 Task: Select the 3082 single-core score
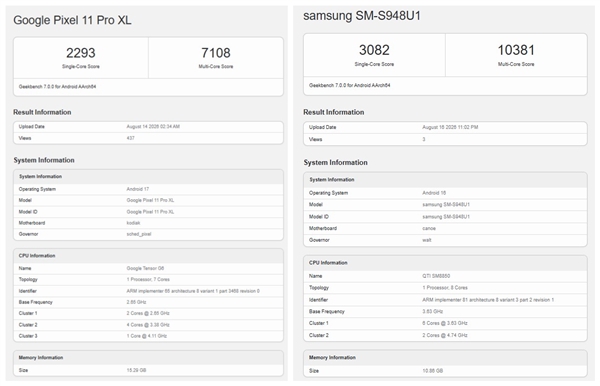pyautogui.click(x=374, y=50)
